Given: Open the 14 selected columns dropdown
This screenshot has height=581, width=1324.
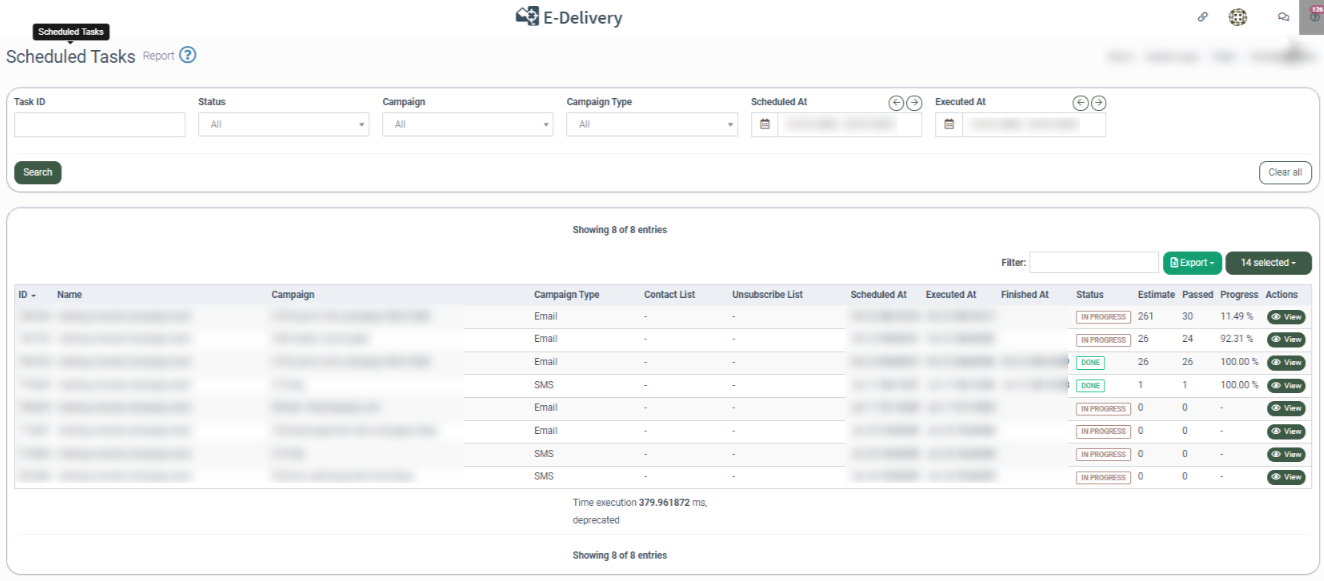Looking at the screenshot, I should [1268, 263].
